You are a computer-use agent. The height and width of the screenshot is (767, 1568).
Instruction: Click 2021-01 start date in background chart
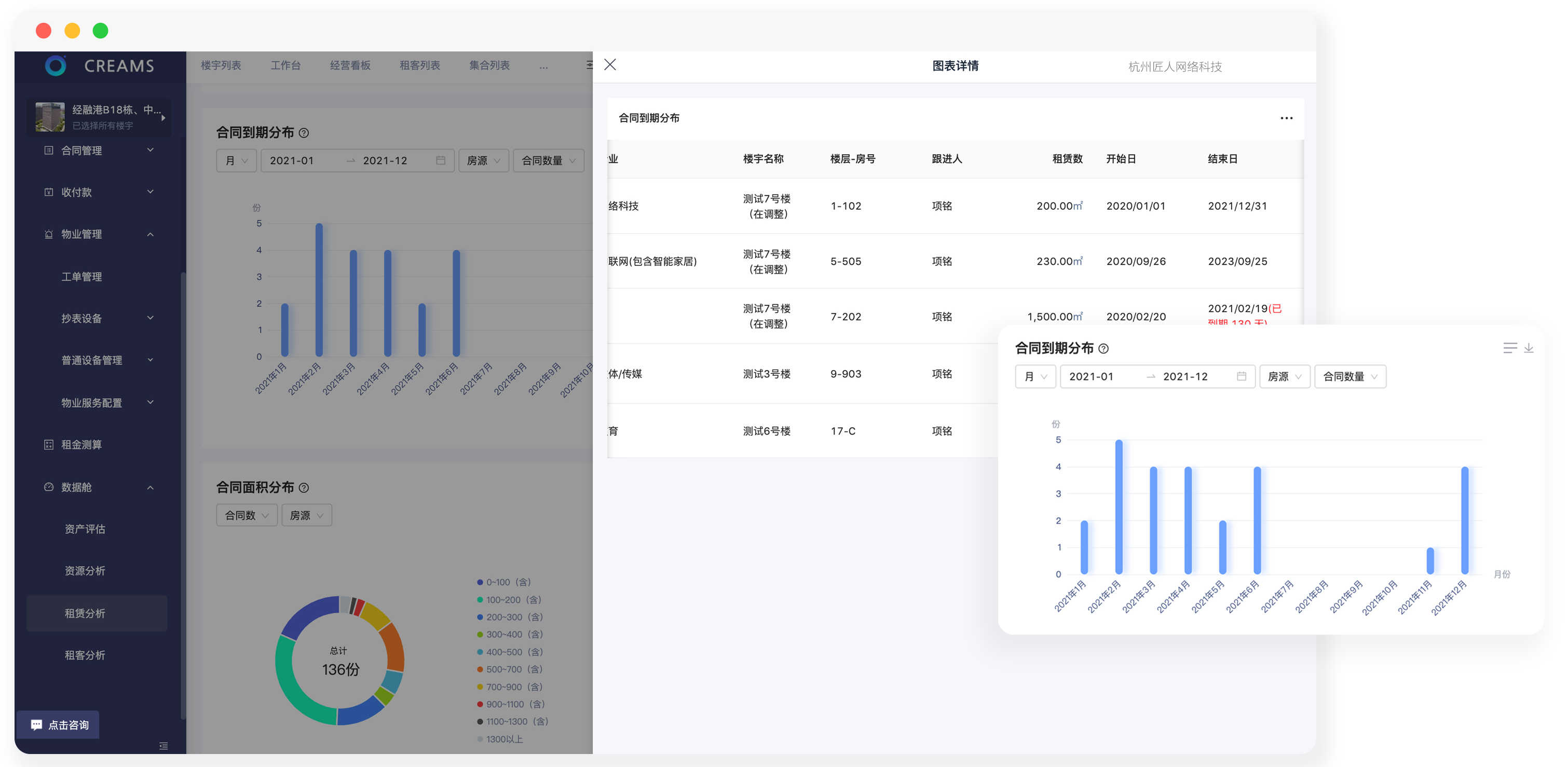292,161
